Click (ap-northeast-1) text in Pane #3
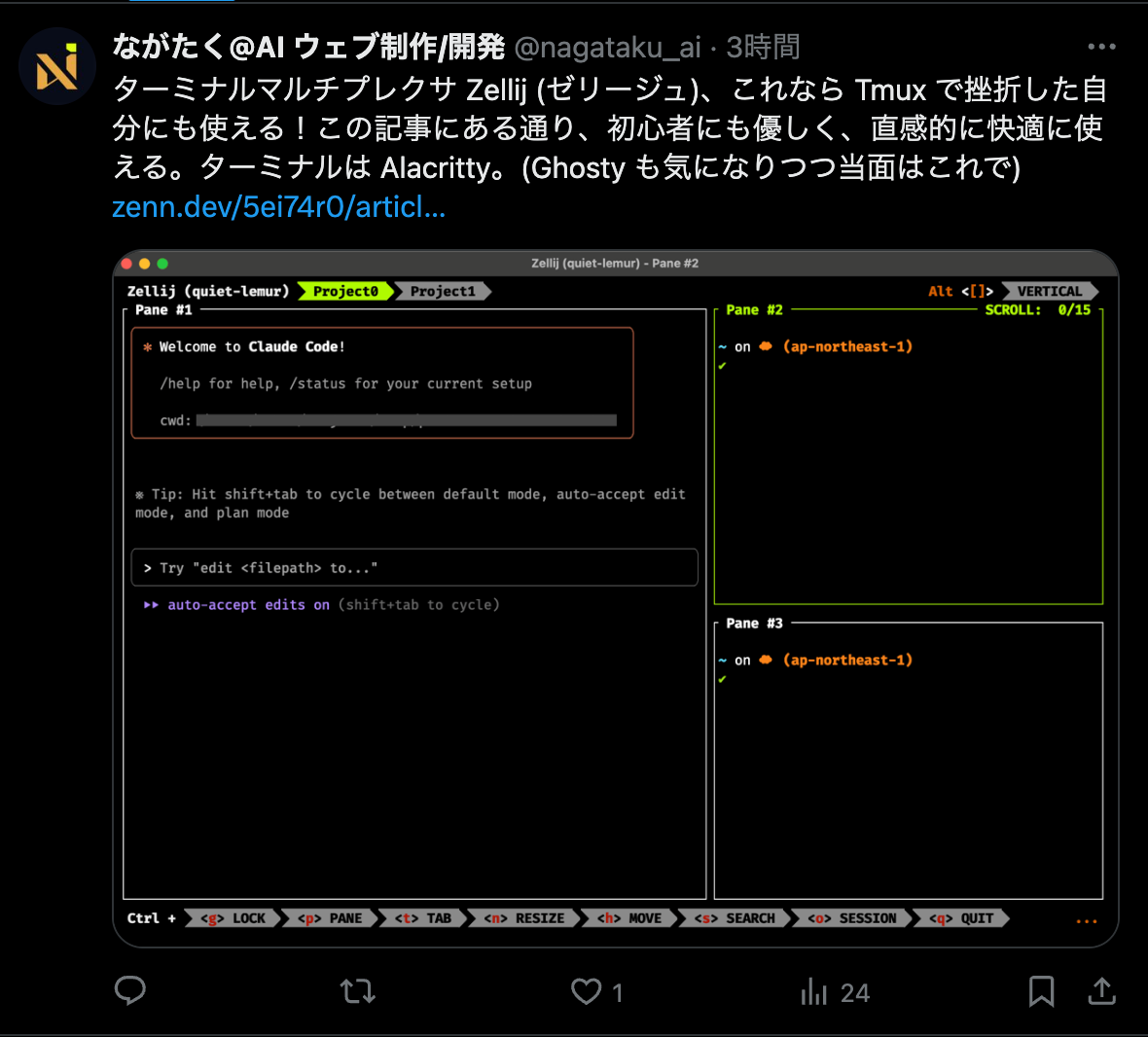 (847, 661)
